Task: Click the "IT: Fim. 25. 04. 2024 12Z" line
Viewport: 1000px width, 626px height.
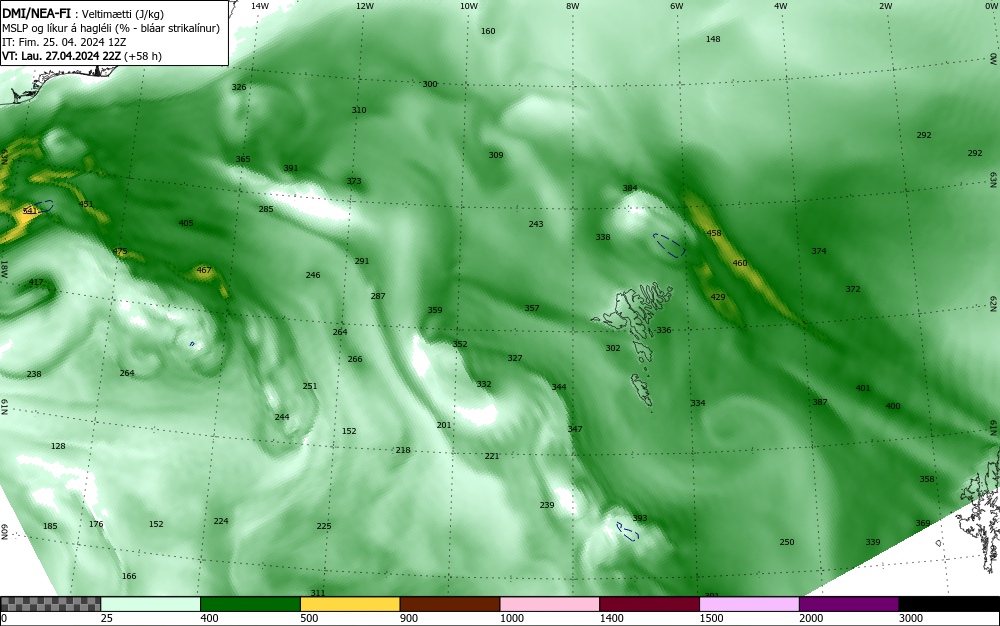Action: click(64, 42)
